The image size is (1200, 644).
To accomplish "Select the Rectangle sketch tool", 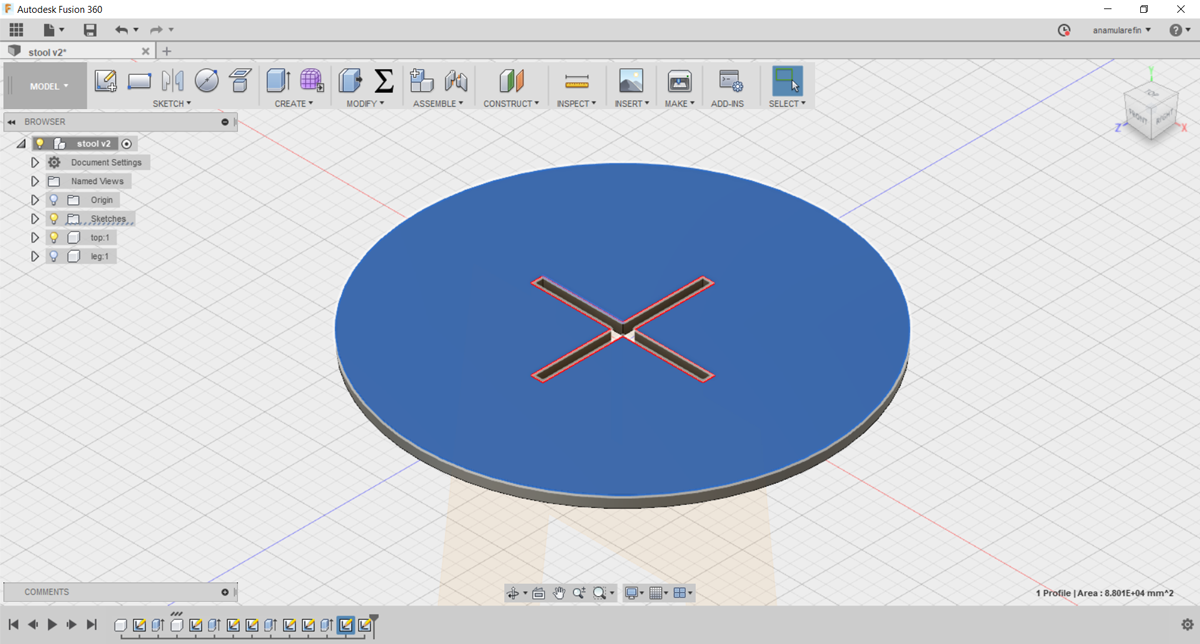I will (x=139, y=81).
